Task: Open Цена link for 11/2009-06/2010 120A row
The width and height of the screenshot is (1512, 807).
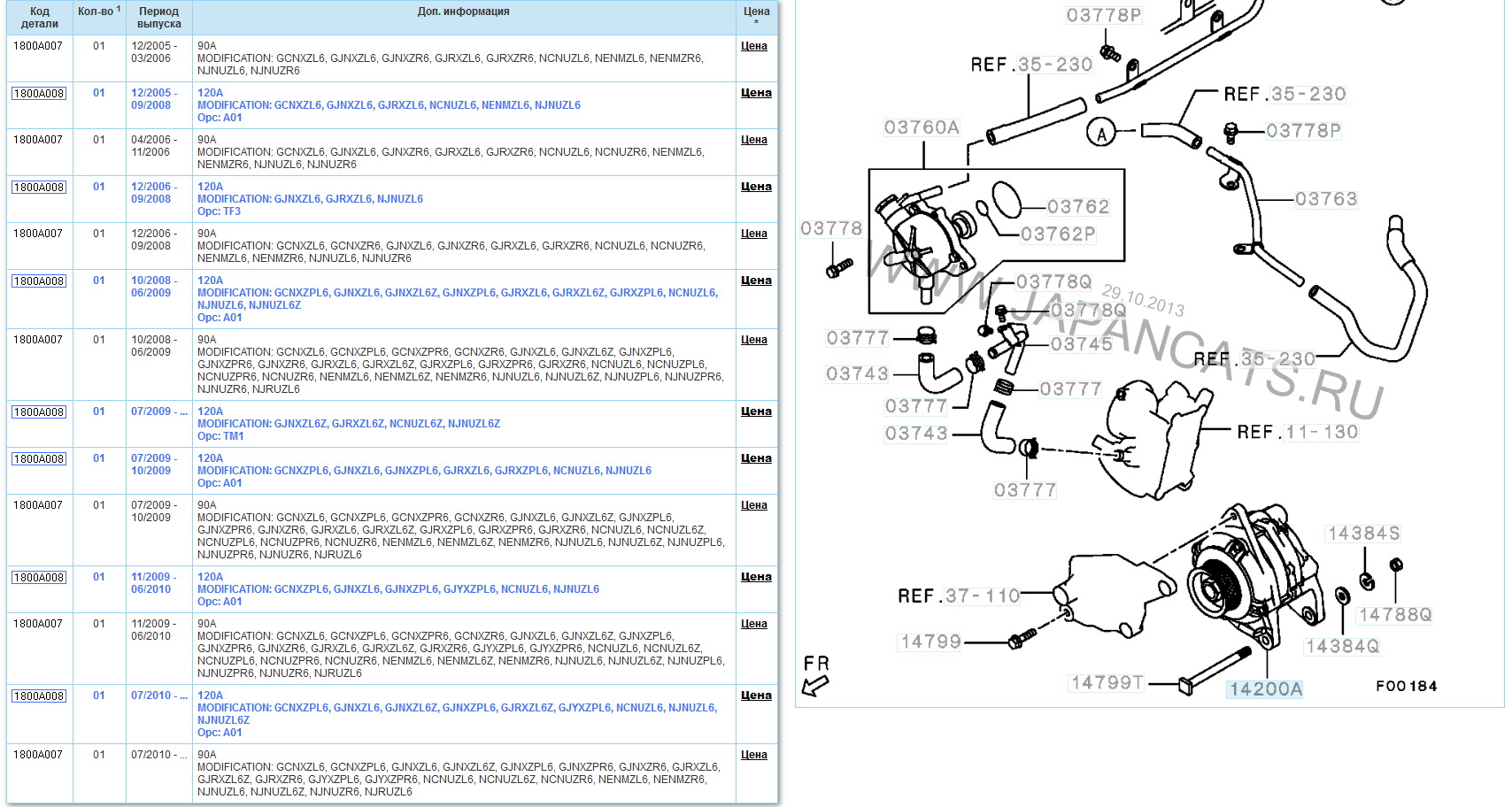Action: pyautogui.click(x=755, y=577)
